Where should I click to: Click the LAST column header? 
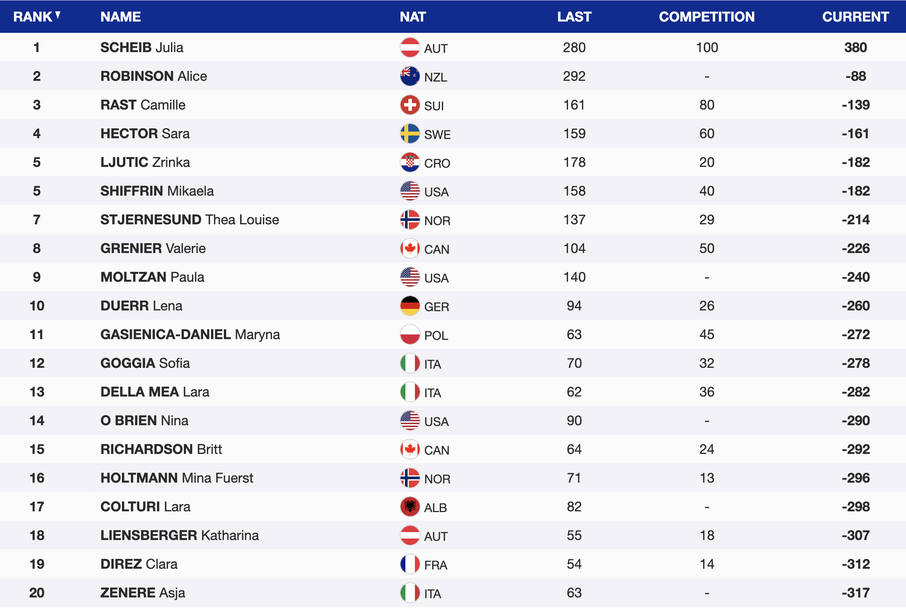(574, 17)
